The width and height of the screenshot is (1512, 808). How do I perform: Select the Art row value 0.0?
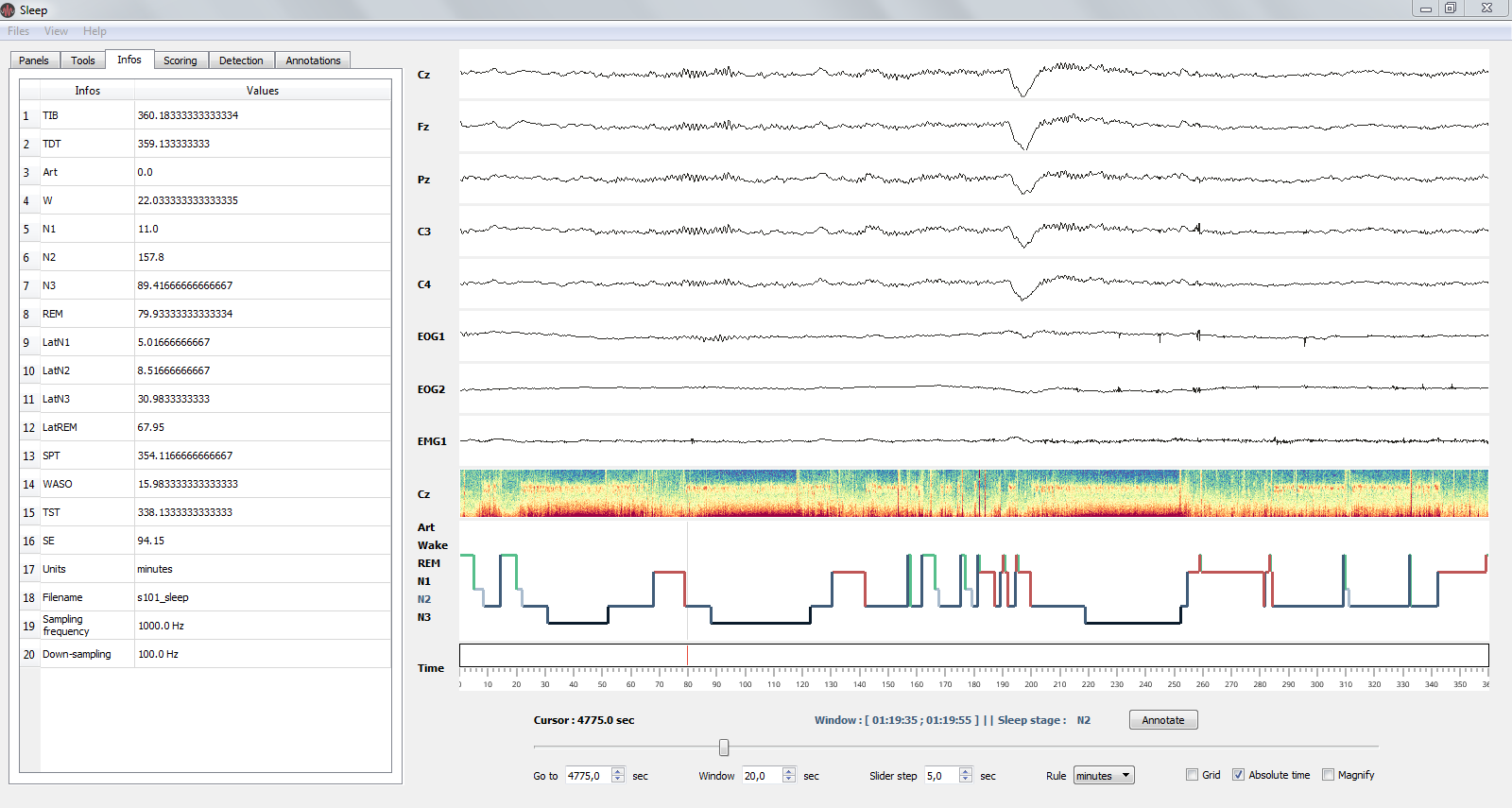pos(145,172)
